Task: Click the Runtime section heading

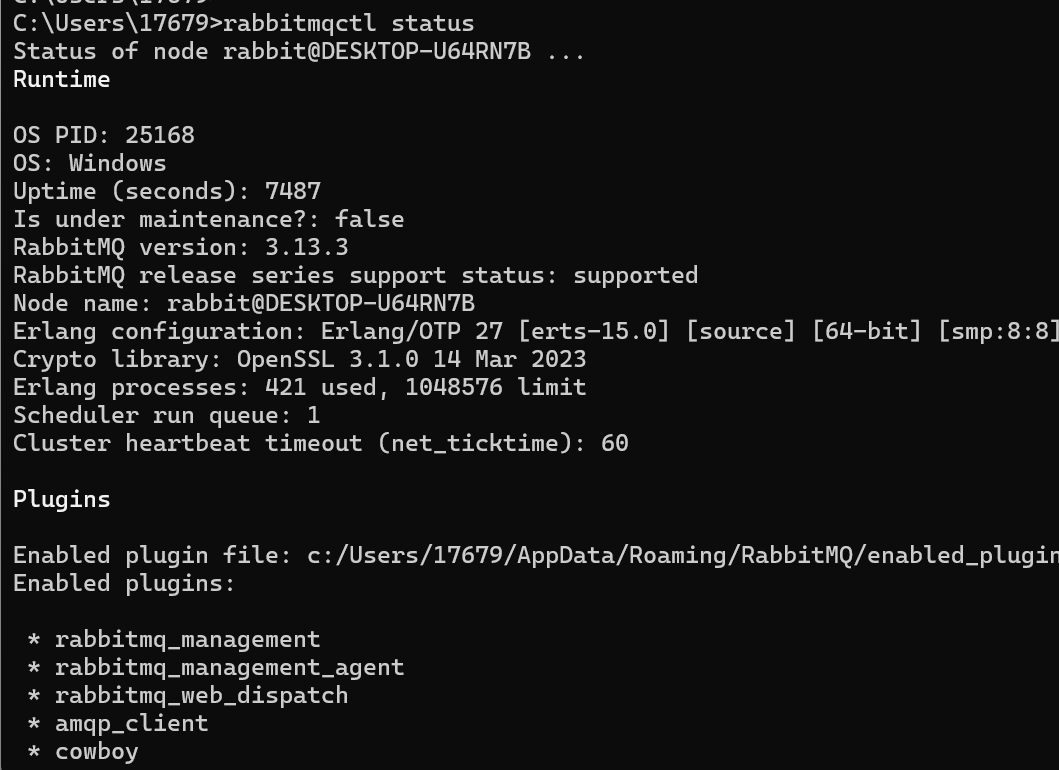Action: click(61, 80)
